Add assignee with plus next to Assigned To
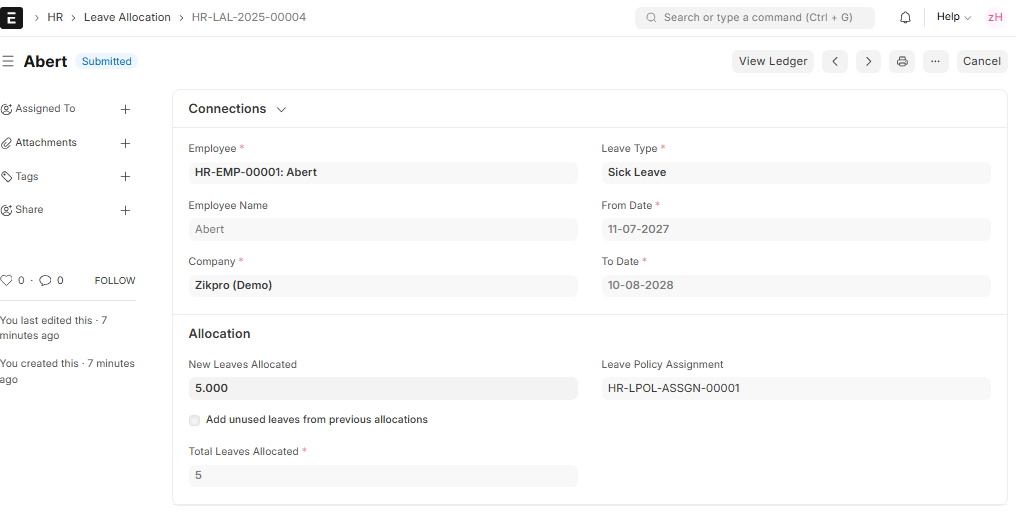This screenshot has width=1016, height=526. (x=126, y=109)
